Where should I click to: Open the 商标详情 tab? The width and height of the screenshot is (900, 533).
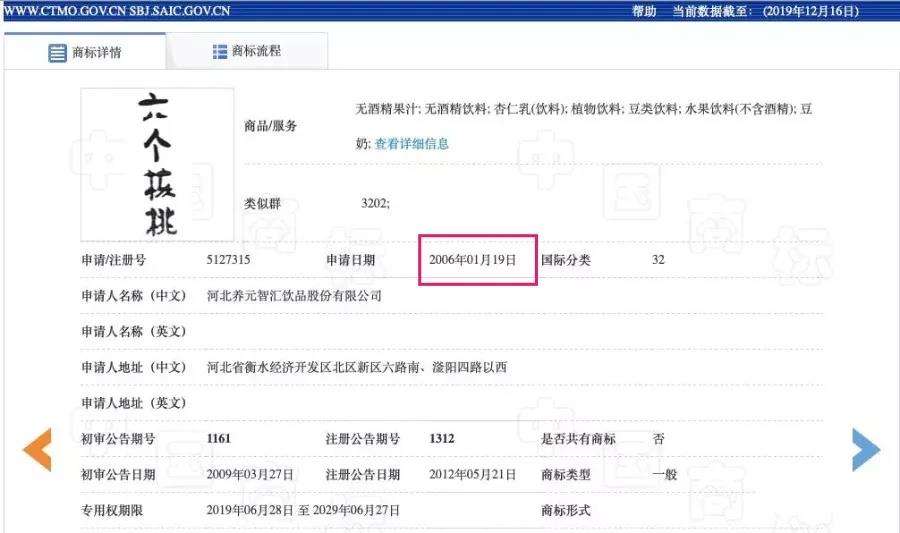(85, 52)
